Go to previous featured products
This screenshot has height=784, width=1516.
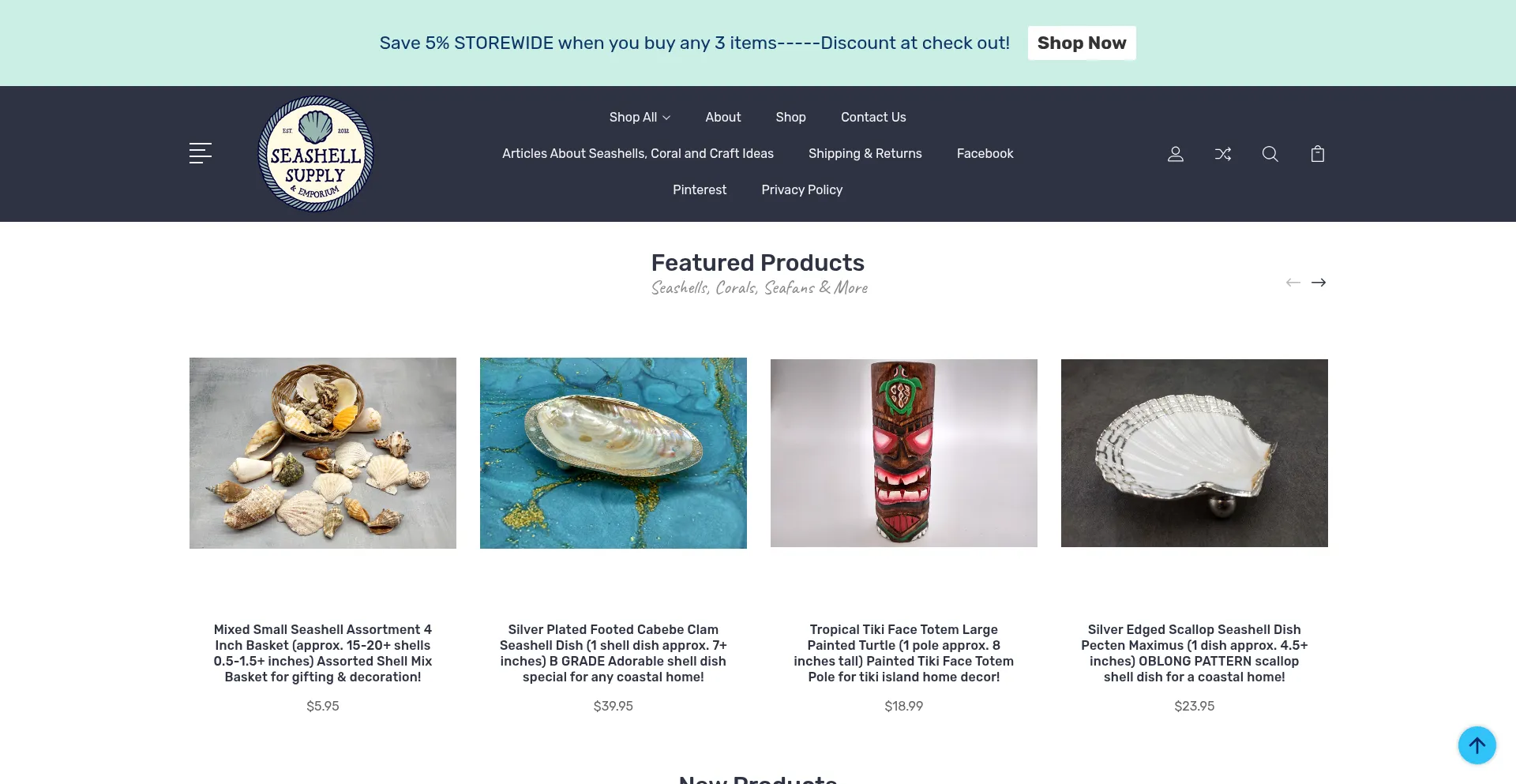(1293, 283)
